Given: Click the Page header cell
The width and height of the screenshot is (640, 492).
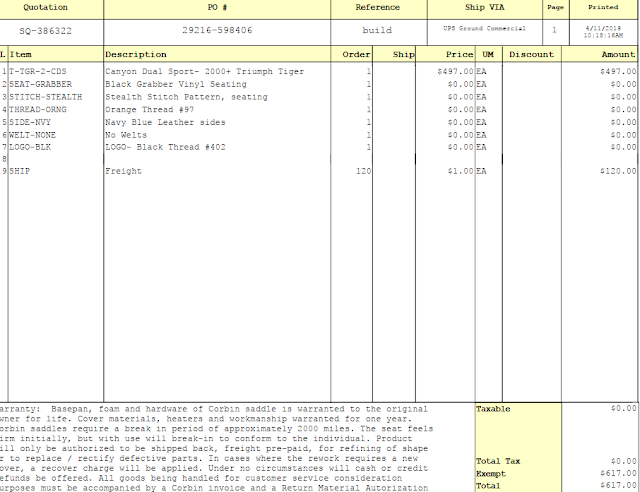Looking at the screenshot, I should coord(556,7).
